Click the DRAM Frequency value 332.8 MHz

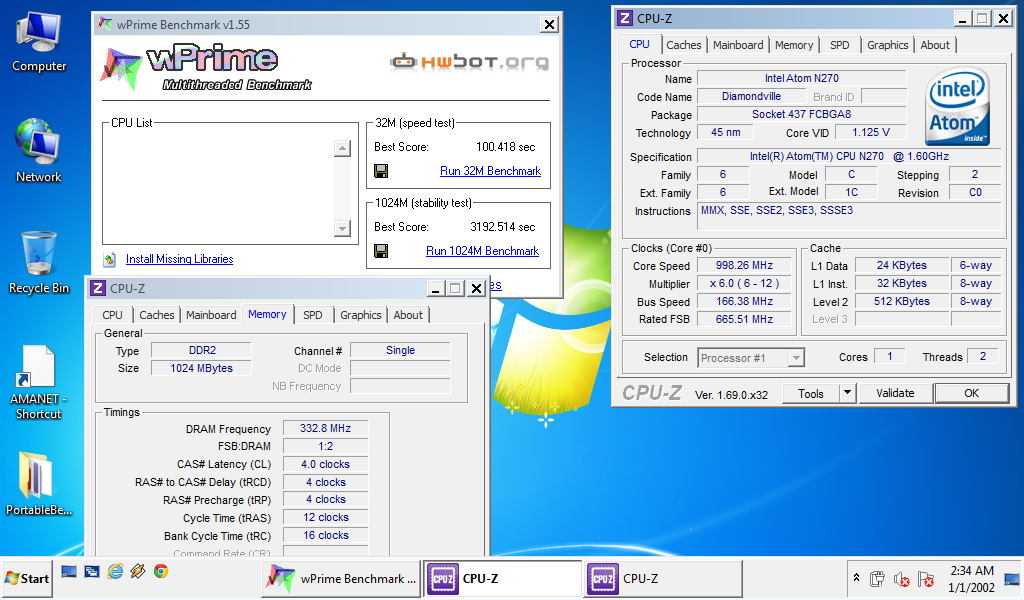(325, 428)
